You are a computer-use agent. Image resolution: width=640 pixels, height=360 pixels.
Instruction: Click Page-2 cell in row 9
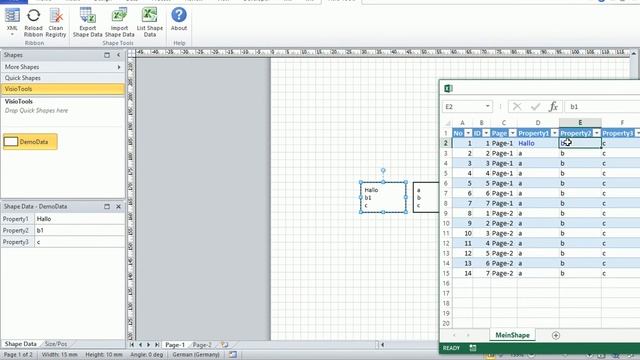coord(503,213)
